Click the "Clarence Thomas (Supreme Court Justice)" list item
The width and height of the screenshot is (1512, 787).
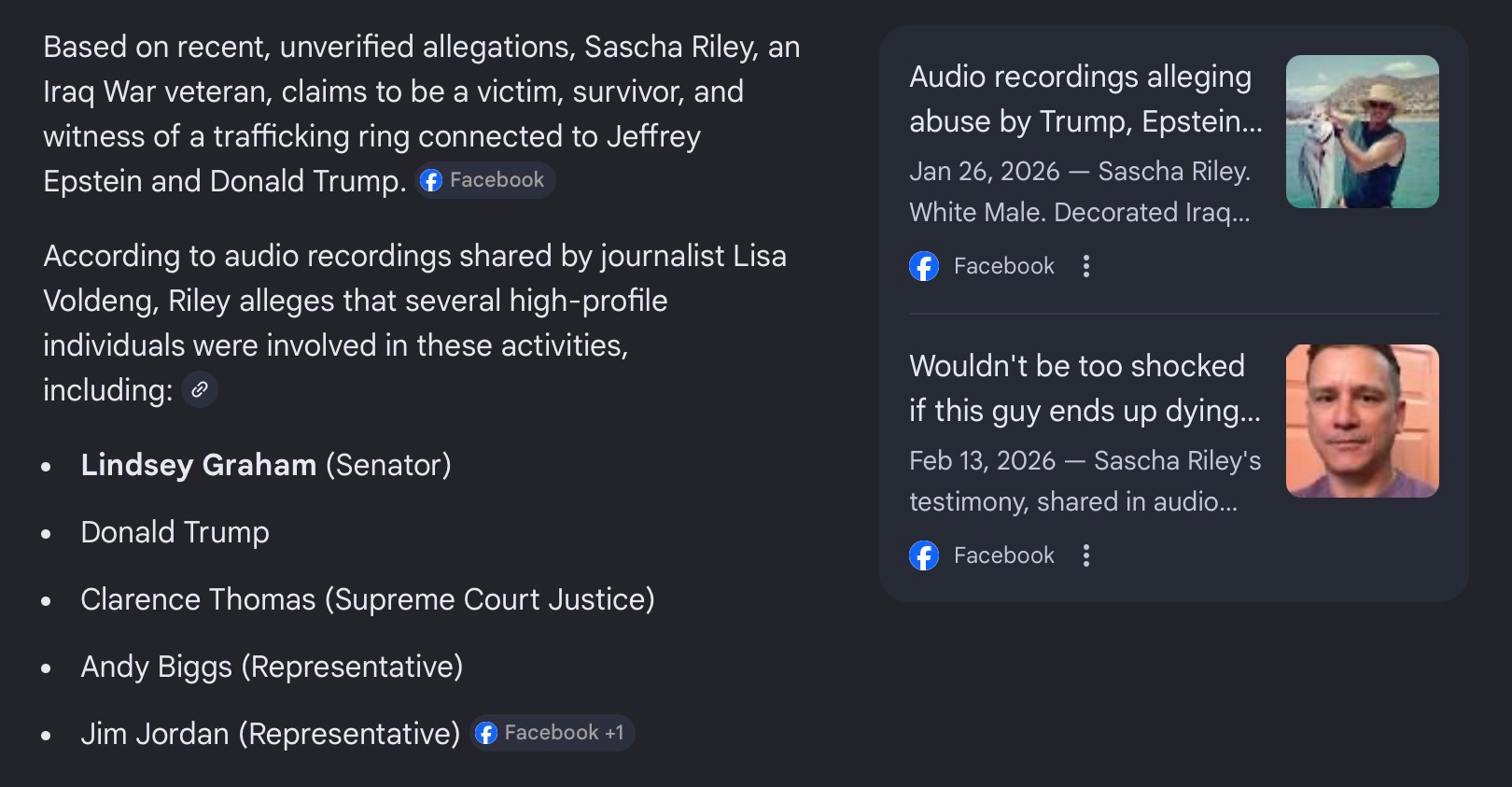coord(368,599)
